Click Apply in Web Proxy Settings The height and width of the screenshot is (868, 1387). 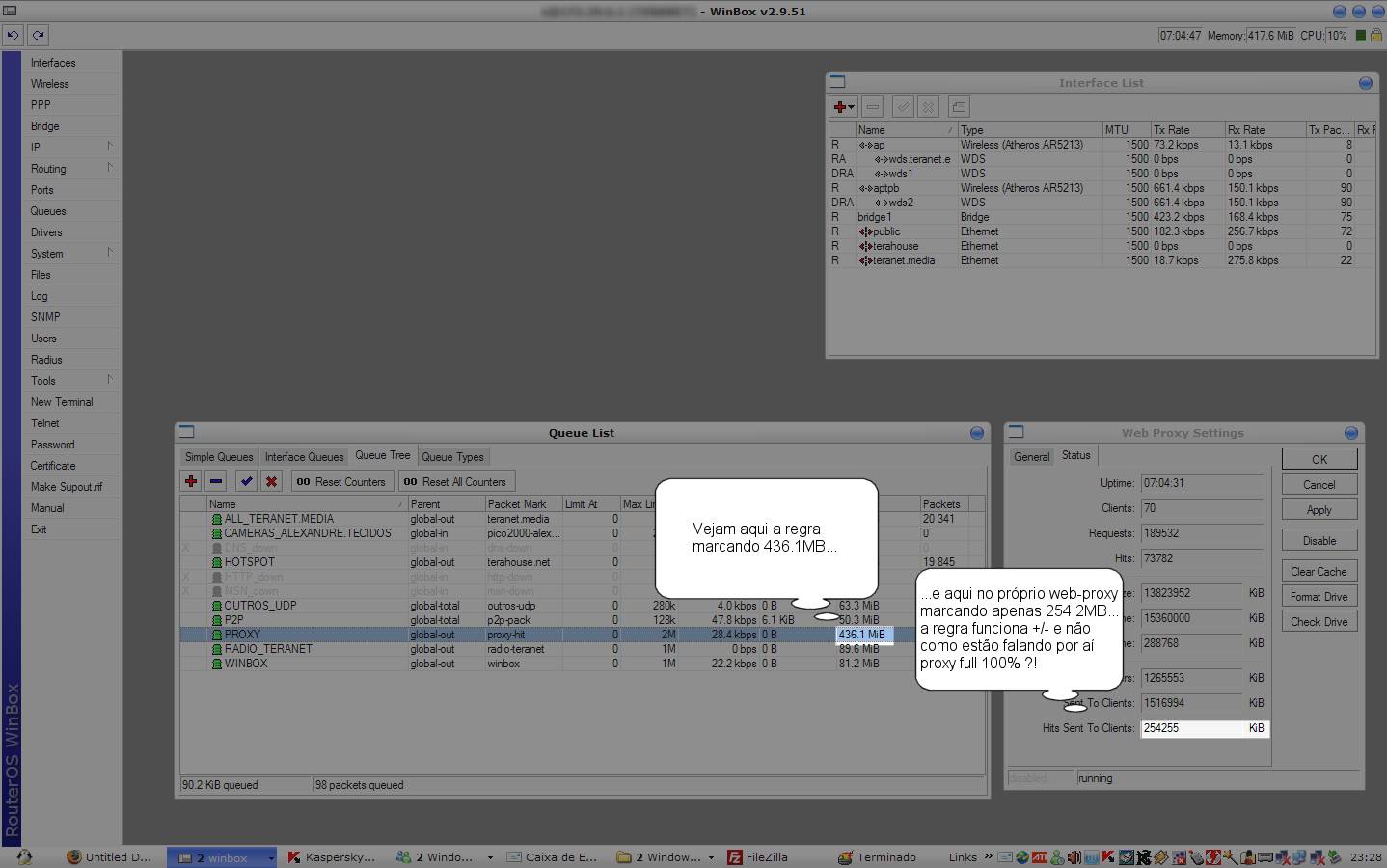(1319, 509)
